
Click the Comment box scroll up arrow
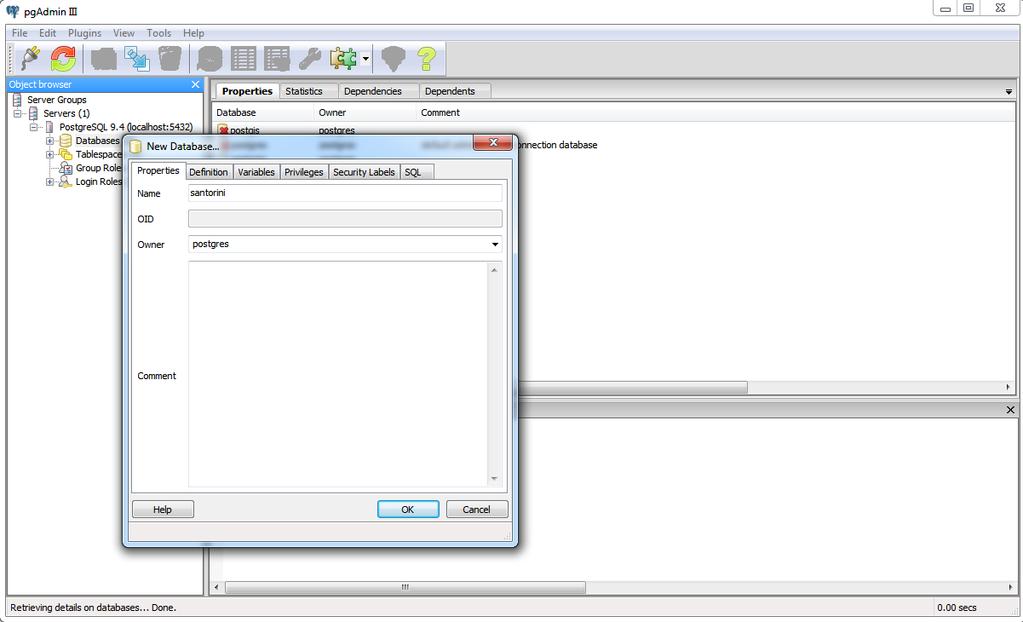point(495,270)
